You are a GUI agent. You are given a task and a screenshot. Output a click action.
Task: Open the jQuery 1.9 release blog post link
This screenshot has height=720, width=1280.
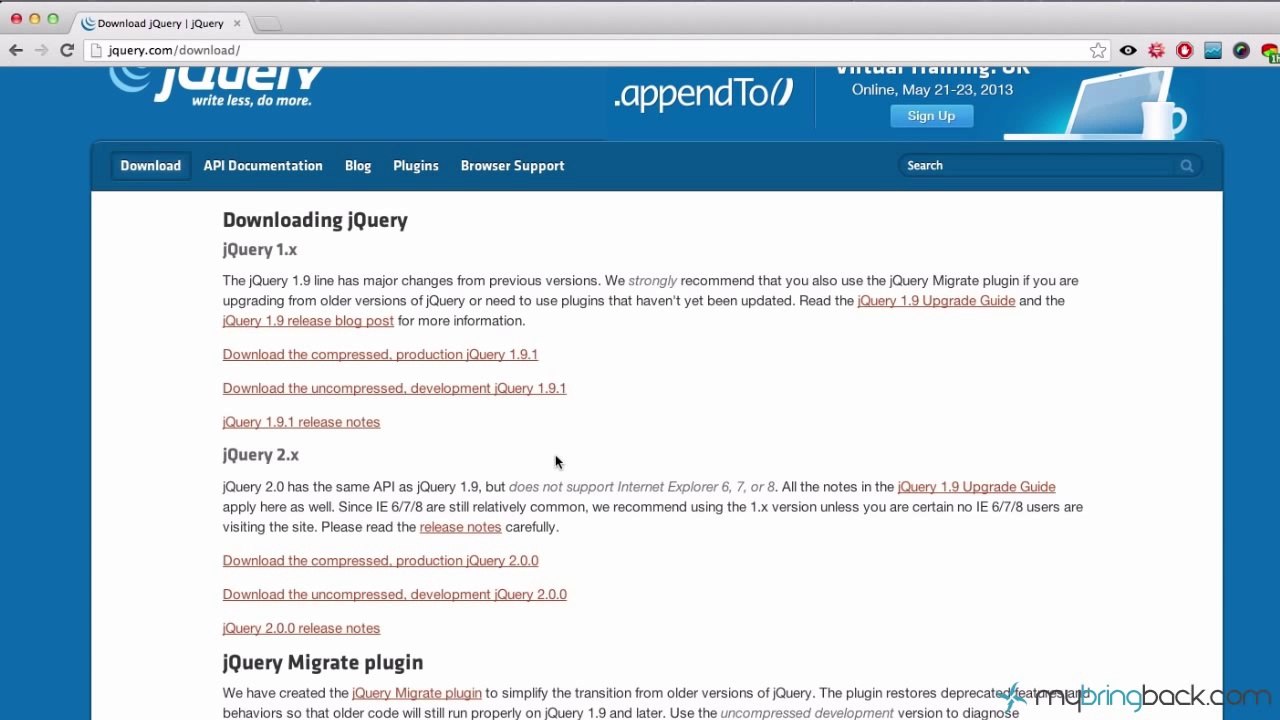308,321
